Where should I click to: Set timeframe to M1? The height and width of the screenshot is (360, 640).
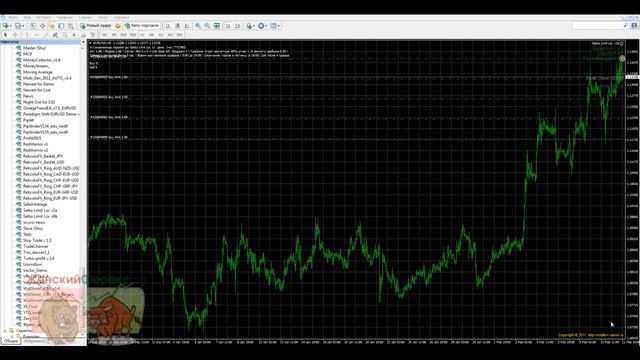click(104, 35)
